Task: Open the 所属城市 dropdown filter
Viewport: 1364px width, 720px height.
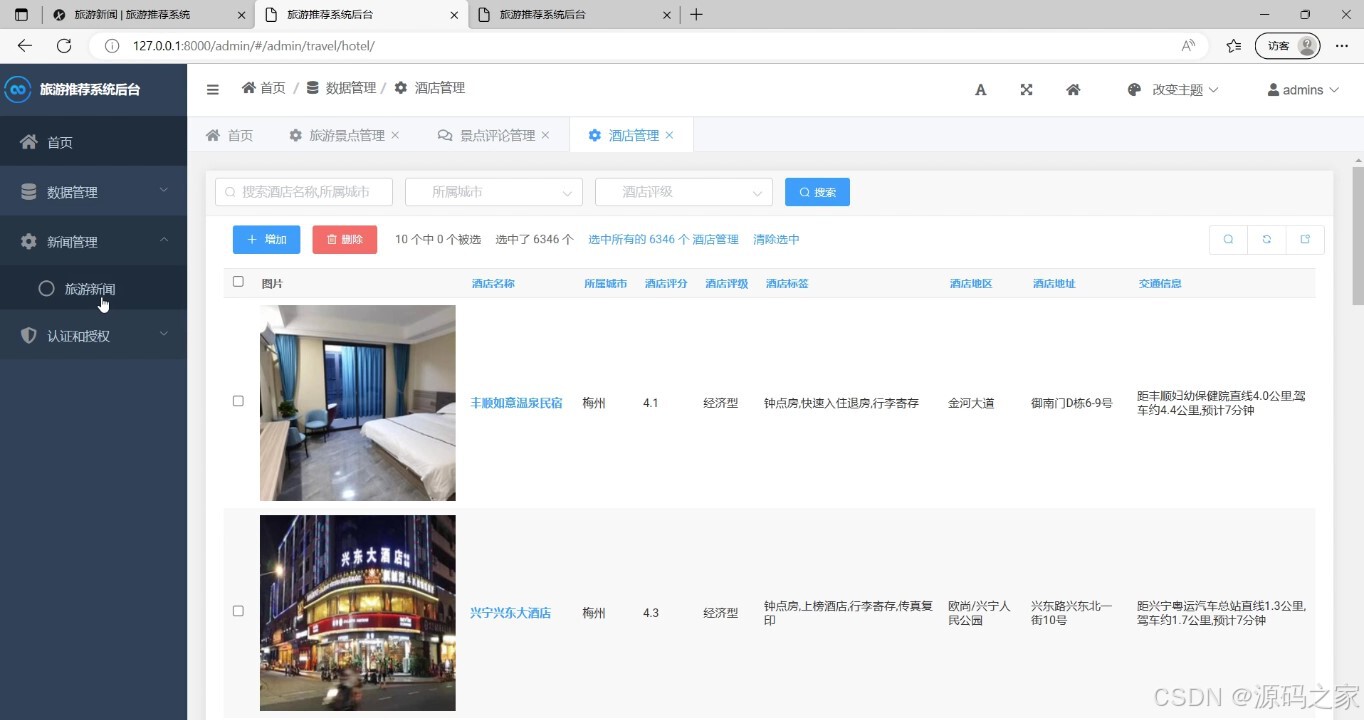Action: (493, 191)
